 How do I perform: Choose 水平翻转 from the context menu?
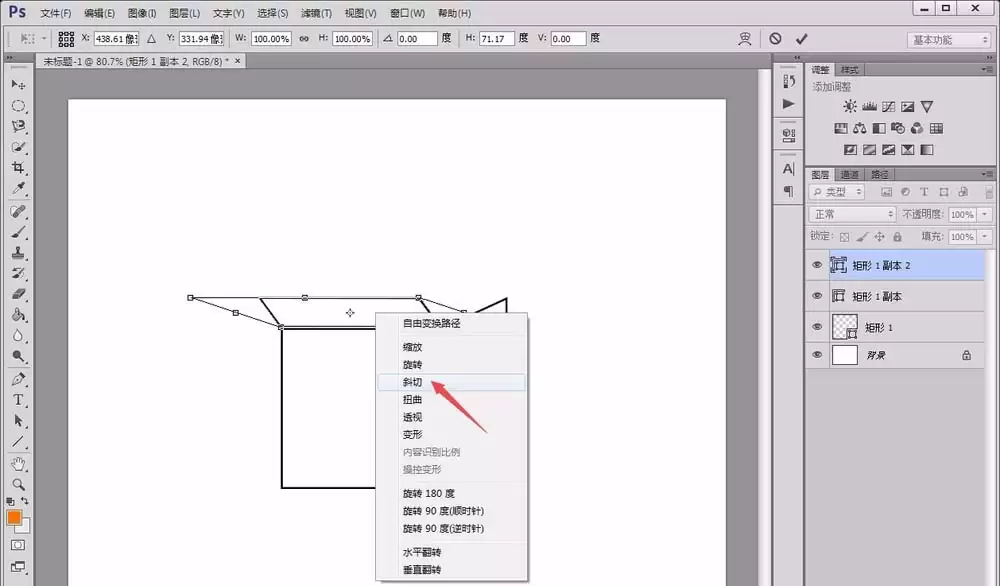tap(452, 552)
